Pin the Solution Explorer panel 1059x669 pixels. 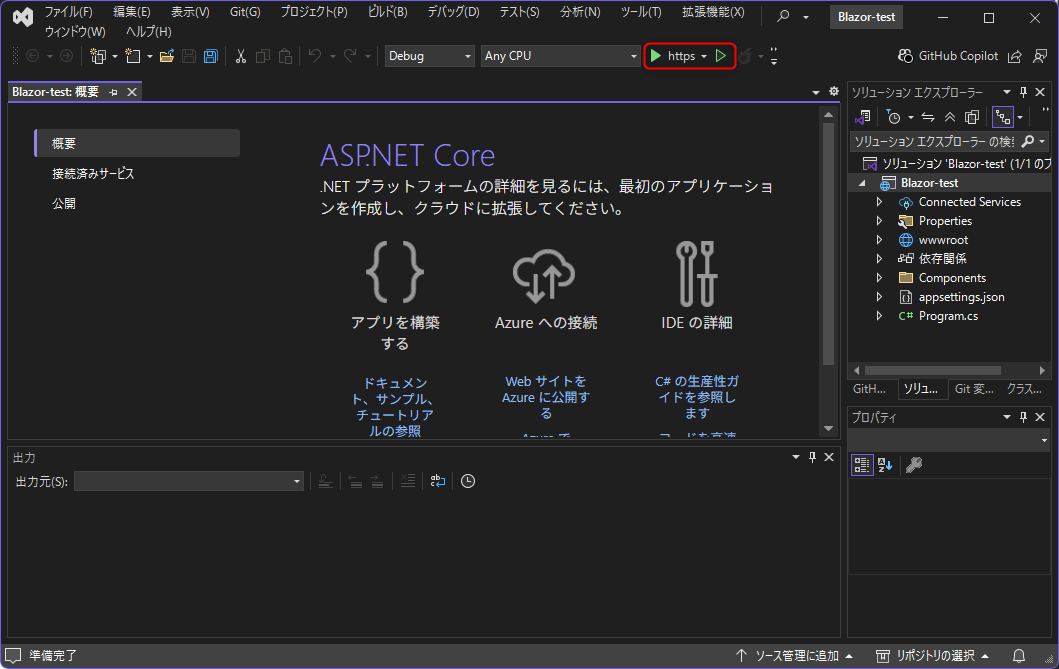pos(1021,91)
